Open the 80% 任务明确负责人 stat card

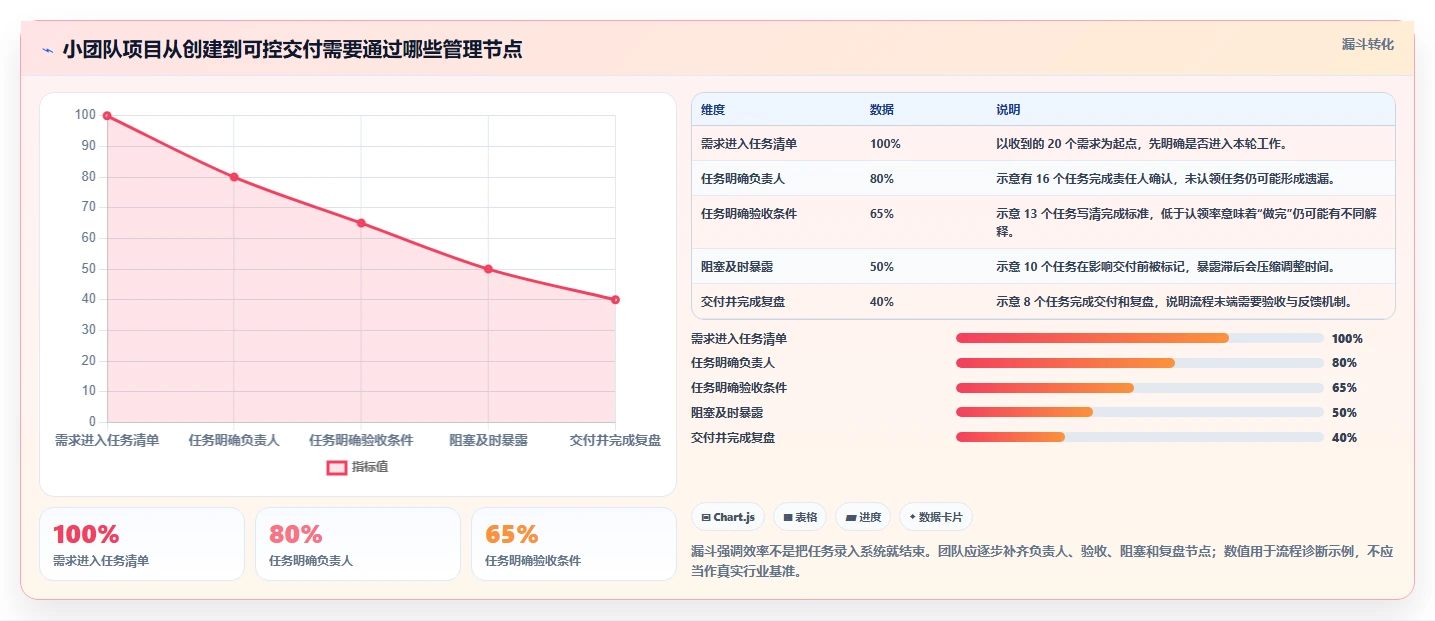358,544
